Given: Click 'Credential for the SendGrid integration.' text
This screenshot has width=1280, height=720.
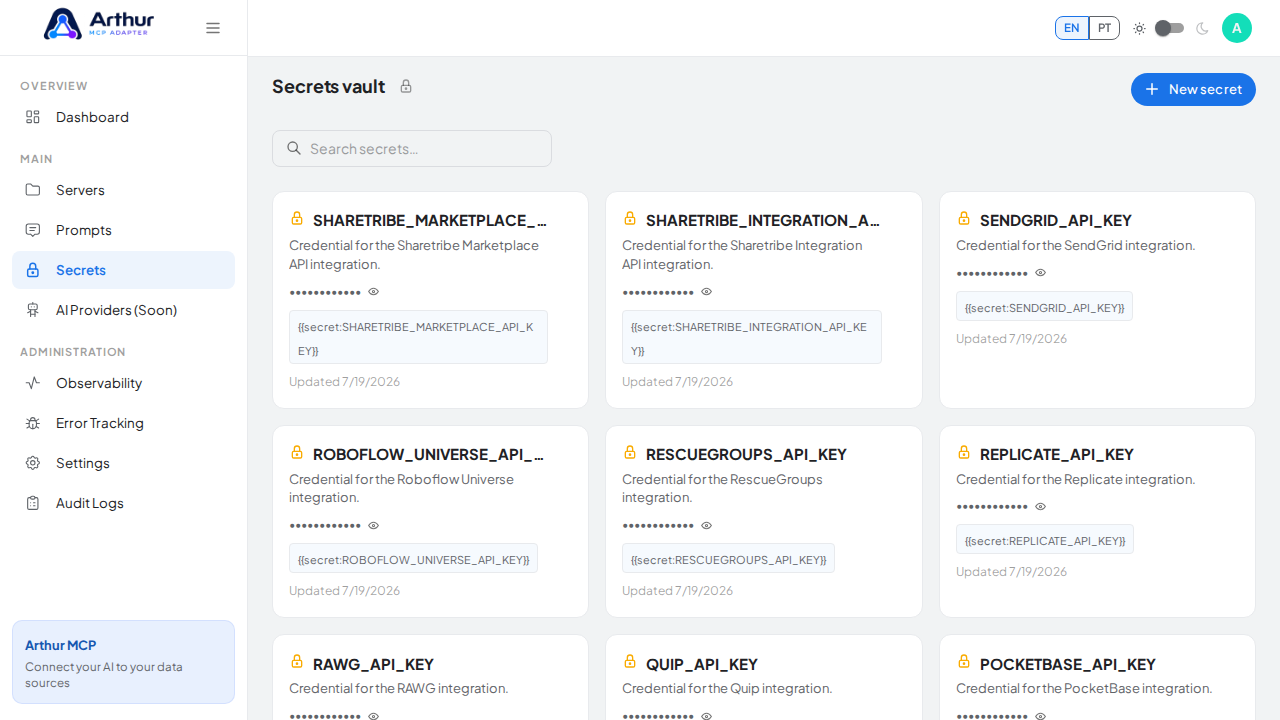Looking at the screenshot, I should [x=1075, y=245].
